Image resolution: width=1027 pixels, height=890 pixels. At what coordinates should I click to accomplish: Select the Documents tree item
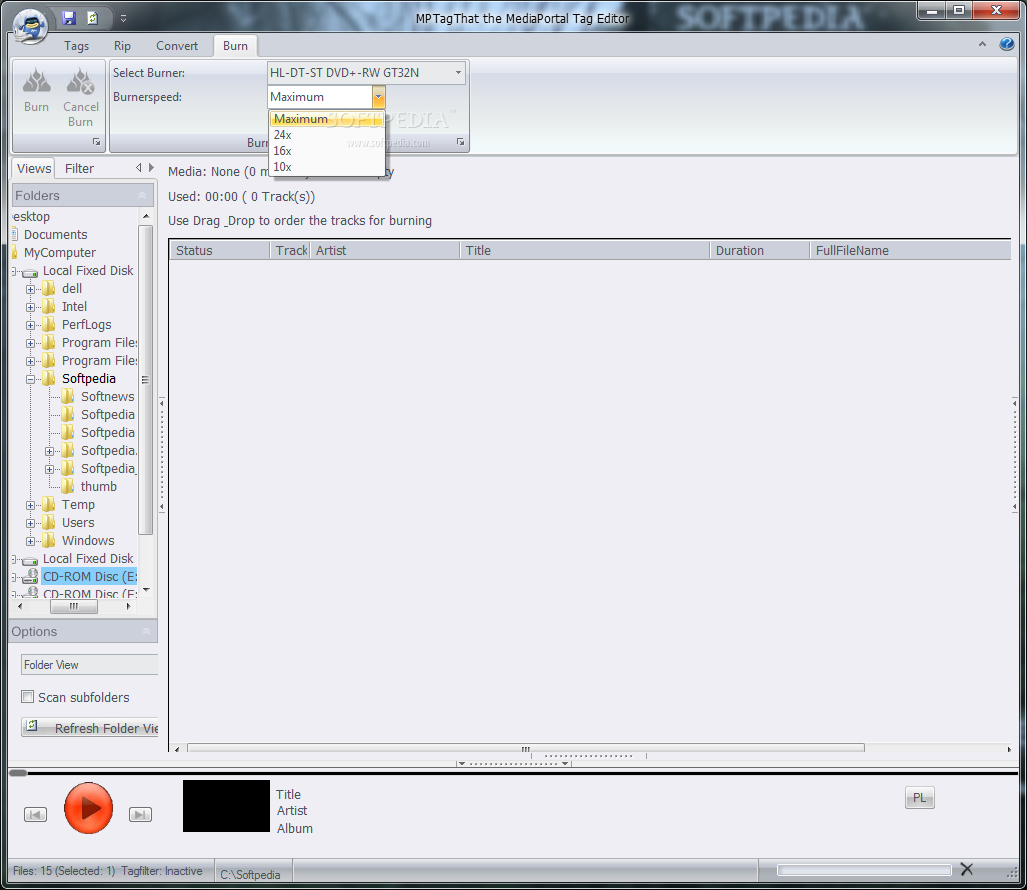pos(56,234)
